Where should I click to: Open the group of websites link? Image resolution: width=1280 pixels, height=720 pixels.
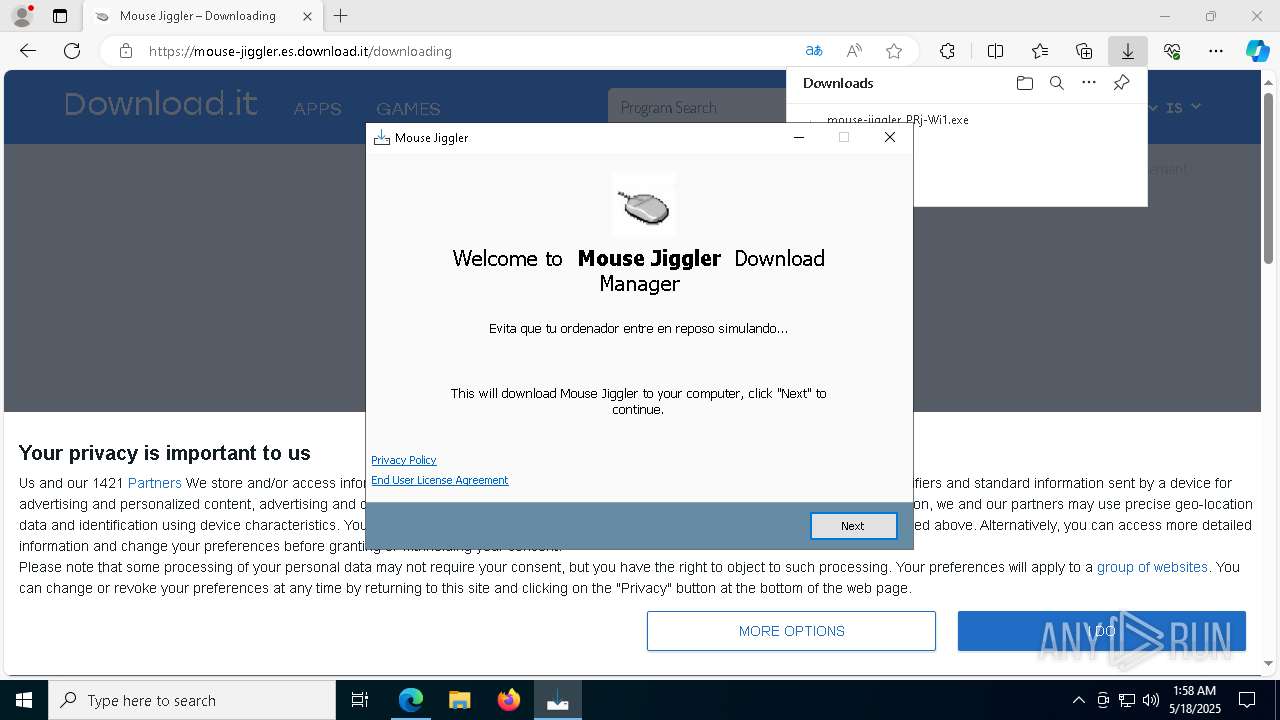click(x=1152, y=567)
